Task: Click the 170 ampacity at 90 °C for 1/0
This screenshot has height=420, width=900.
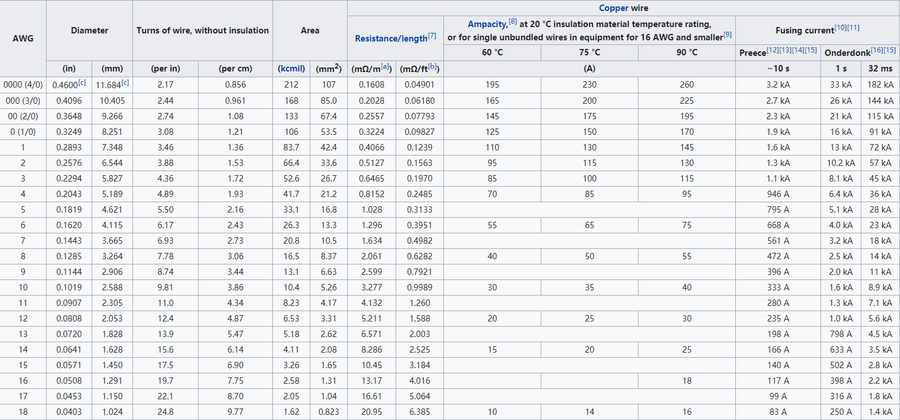Action: pos(686,131)
